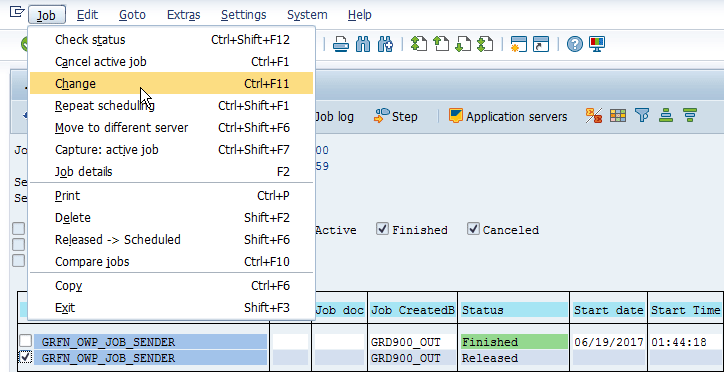Viewport: 724px width, 372px height.
Task: Click the blue funnel Filter icon
Action: click(642, 115)
